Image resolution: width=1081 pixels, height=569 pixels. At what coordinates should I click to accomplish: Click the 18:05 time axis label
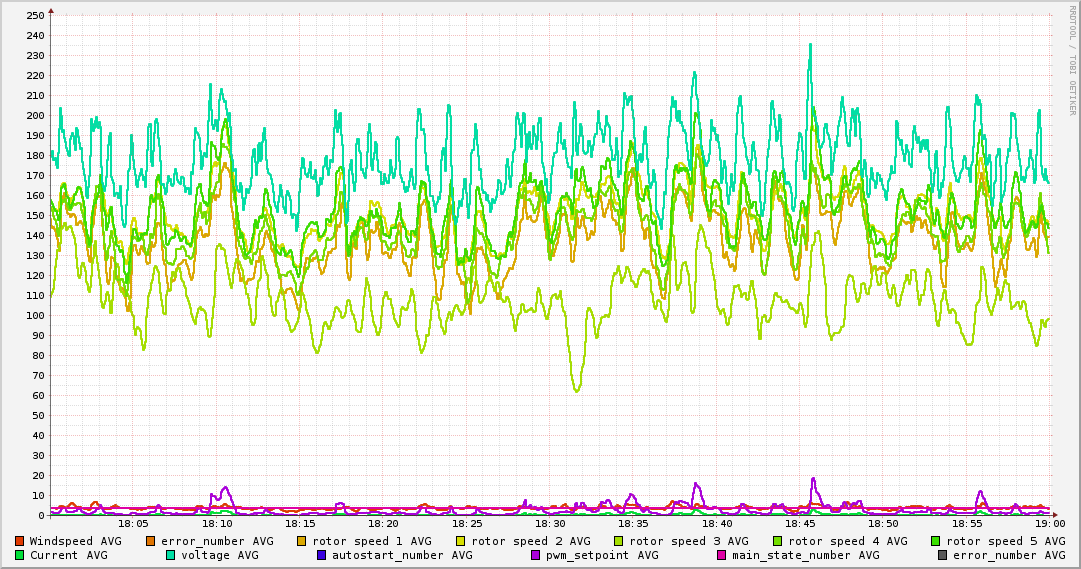(133, 525)
